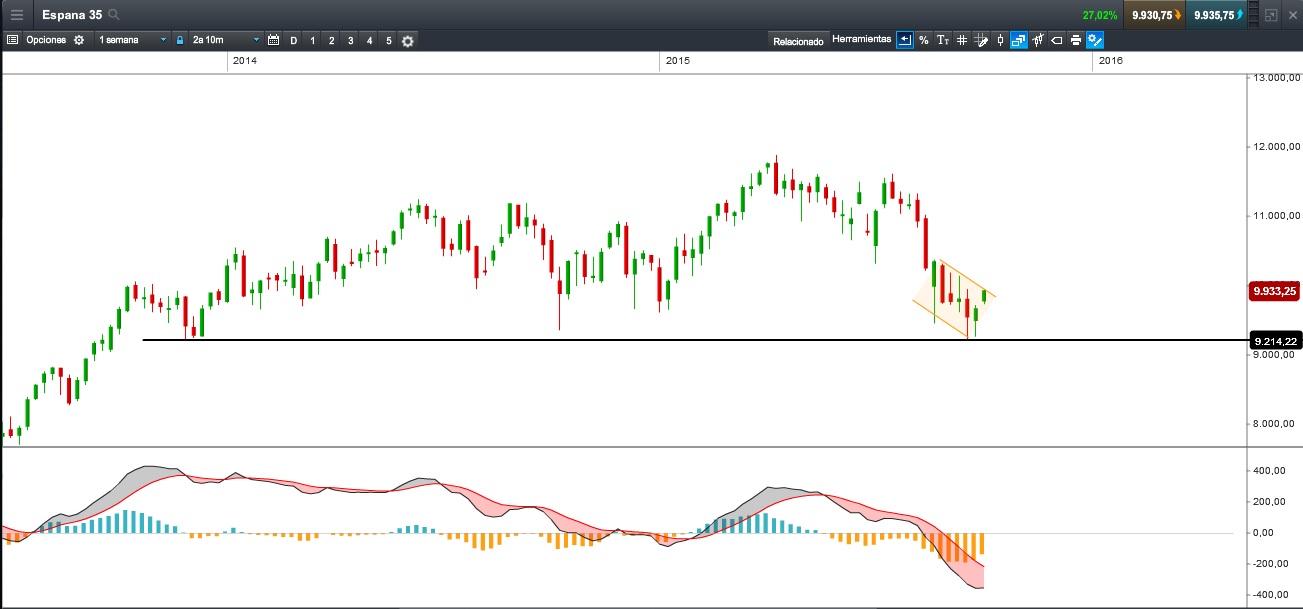
Task: Open the Herramientas tools menu
Action: coord(861,40)
